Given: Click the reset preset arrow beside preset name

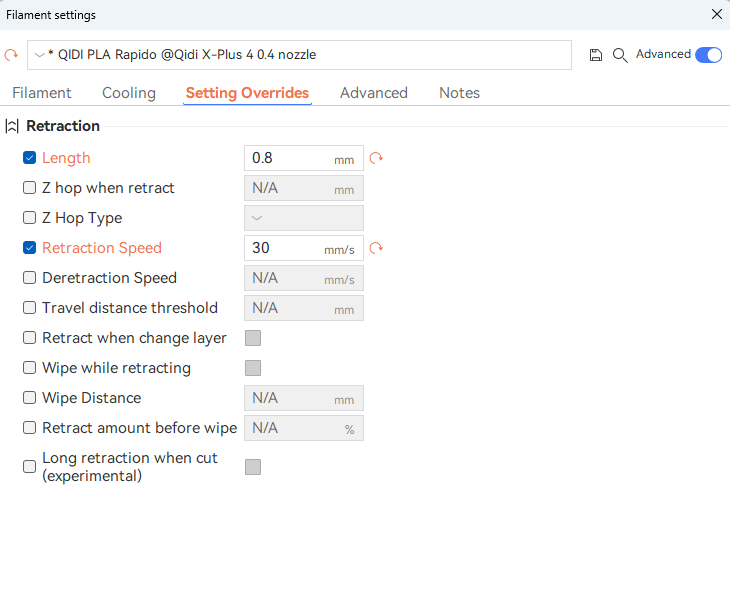Looking at the screenshot, I should pos(12,55).
